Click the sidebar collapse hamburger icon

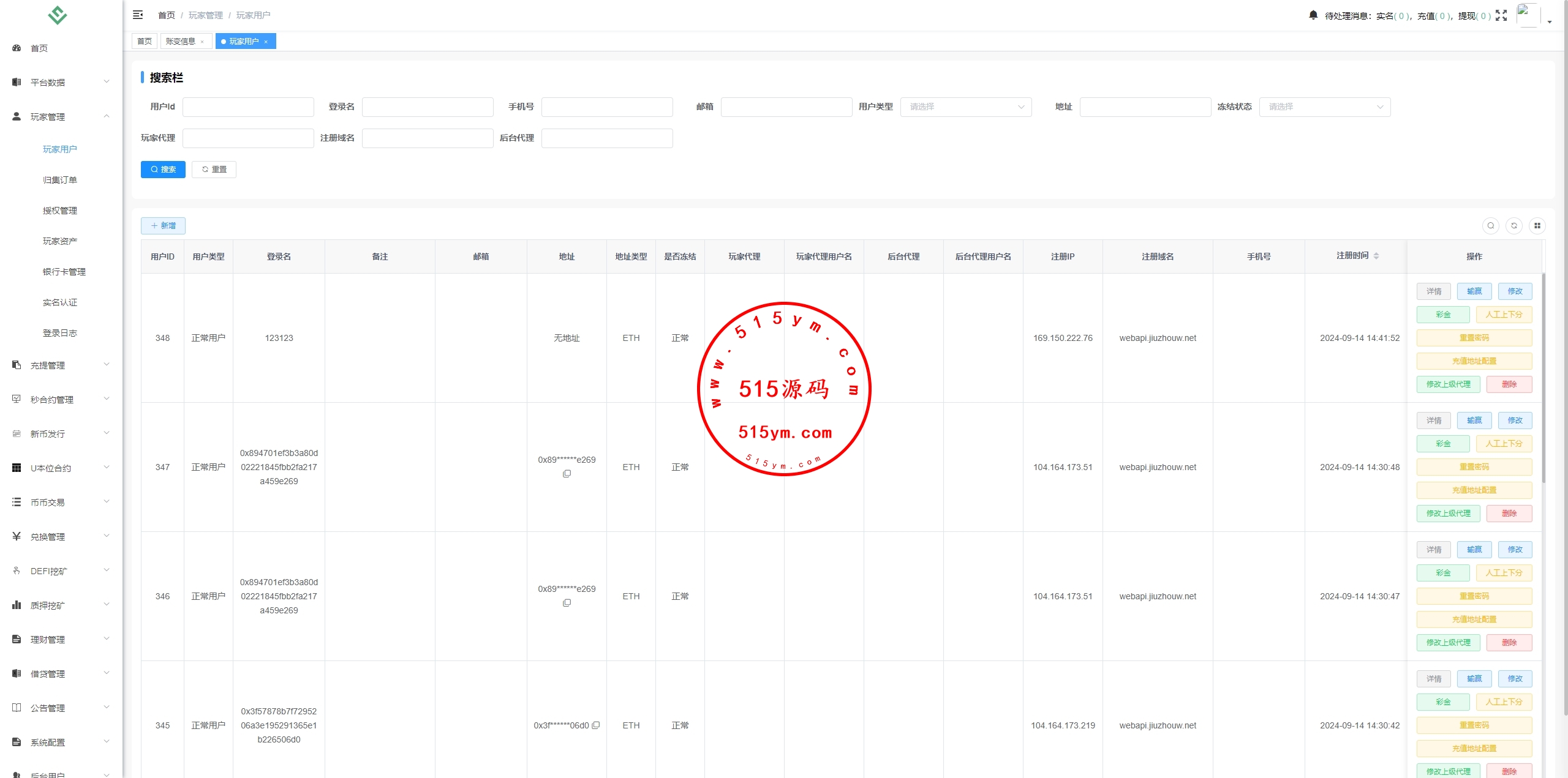tap(138, 15)
